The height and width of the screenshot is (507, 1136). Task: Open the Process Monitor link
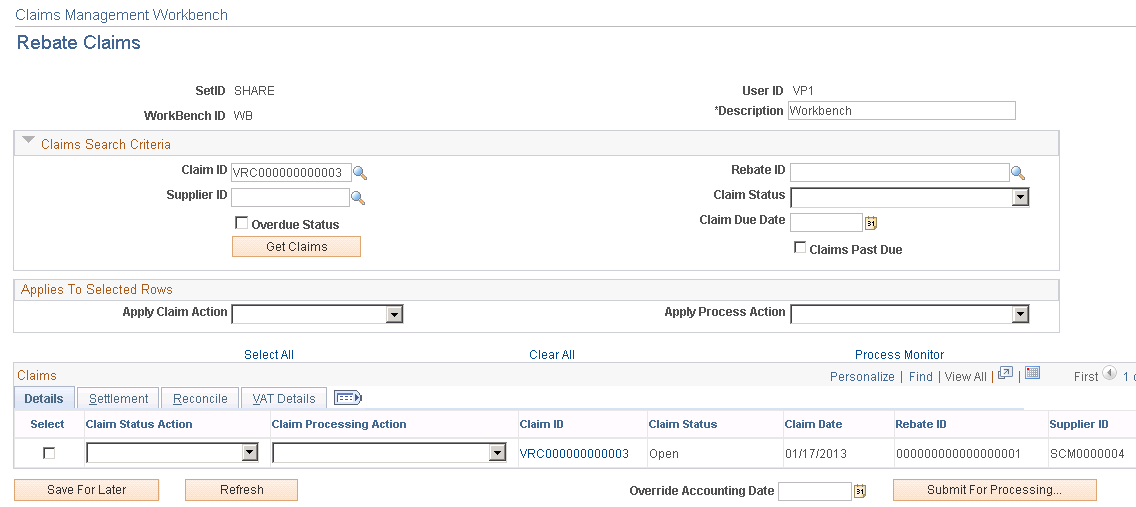pos(899,355)
